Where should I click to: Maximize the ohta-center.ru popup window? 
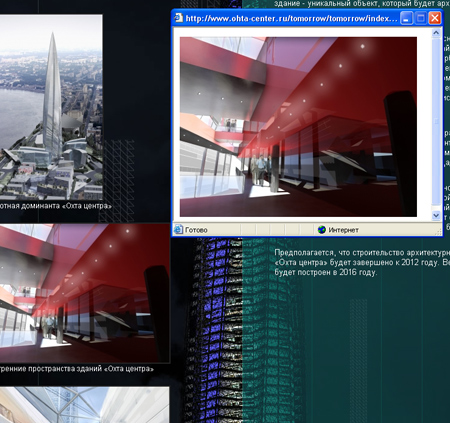pos(420,18)
